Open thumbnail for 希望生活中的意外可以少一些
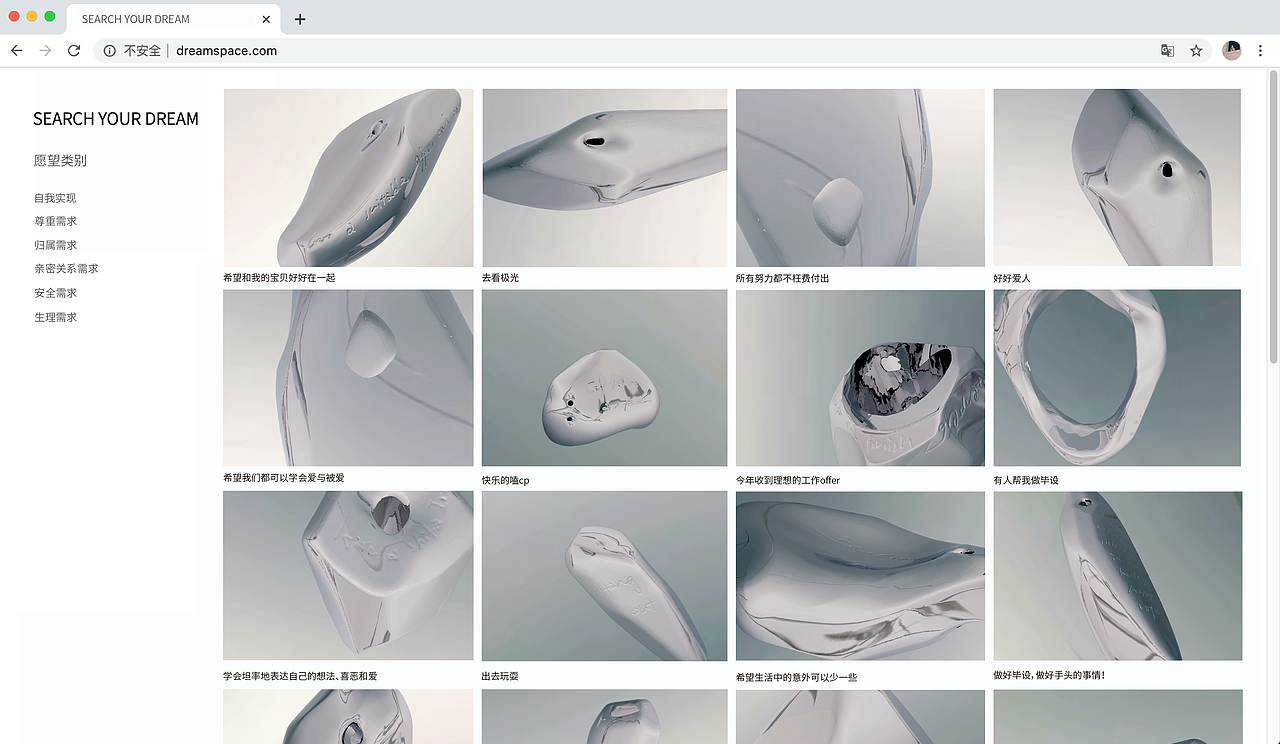Image resolution: width=1280 pixels, height=744 pixels. click(860, 576)
